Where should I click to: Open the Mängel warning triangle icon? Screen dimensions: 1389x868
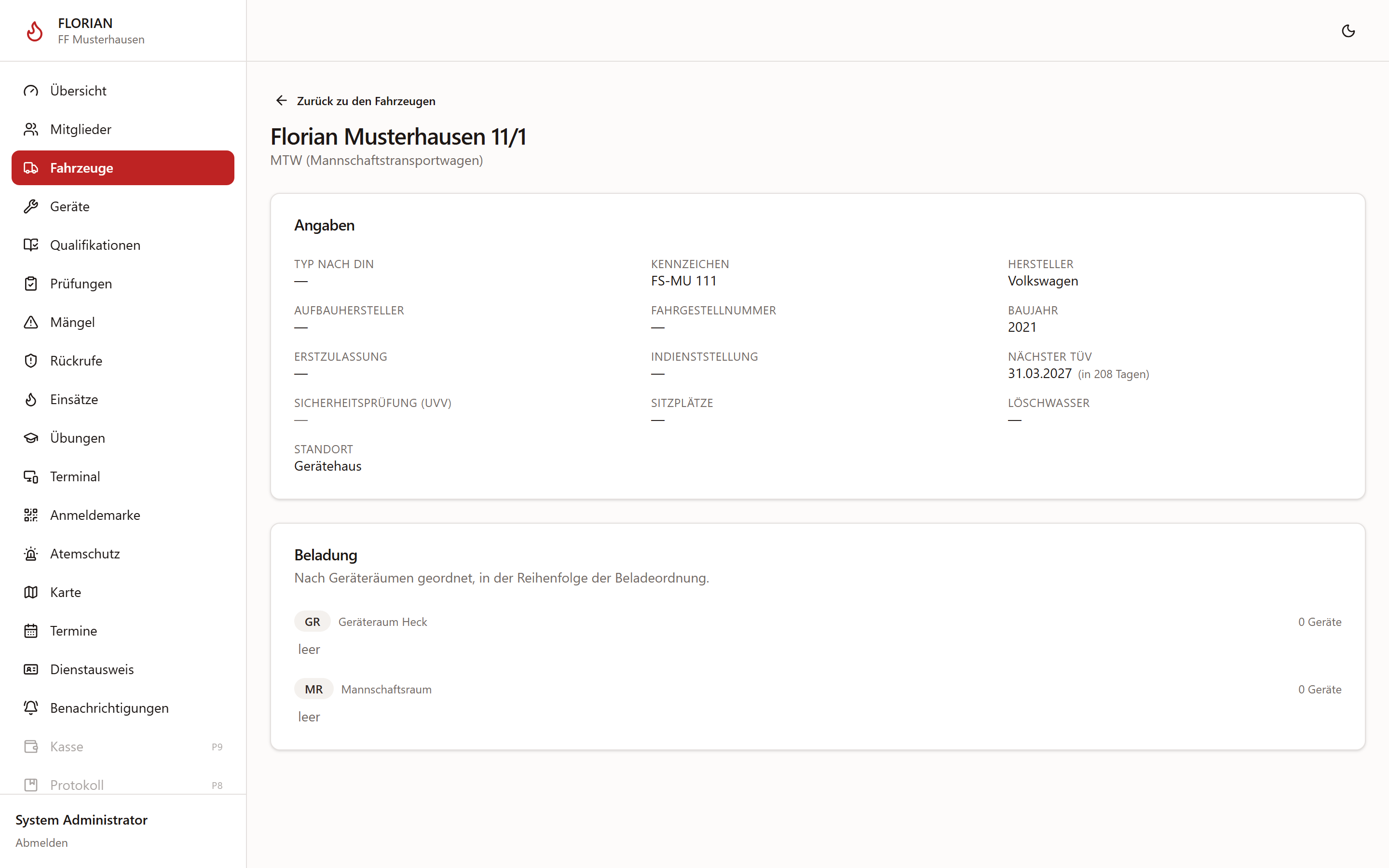click(x=31, y=322)
